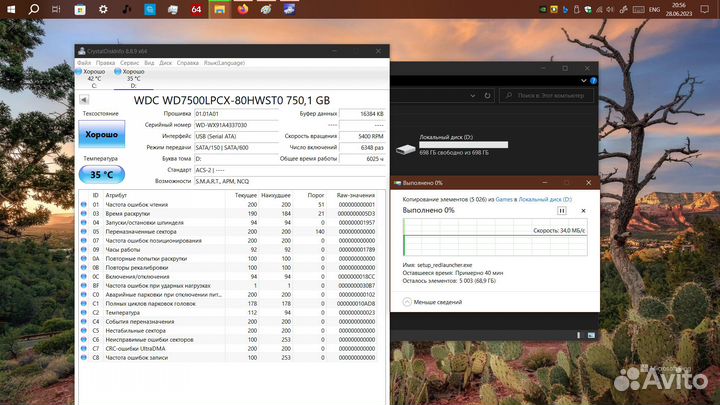Refresh the Explorer window

click(x=487, y=96)
